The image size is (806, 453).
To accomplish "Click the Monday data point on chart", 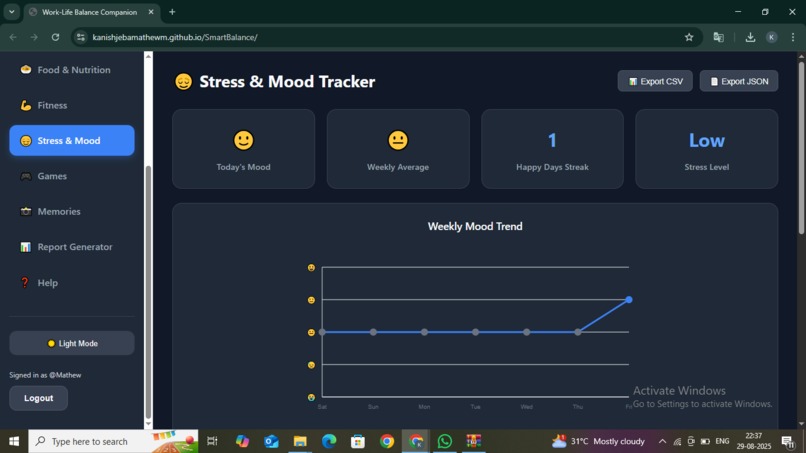I will [424, 332].
